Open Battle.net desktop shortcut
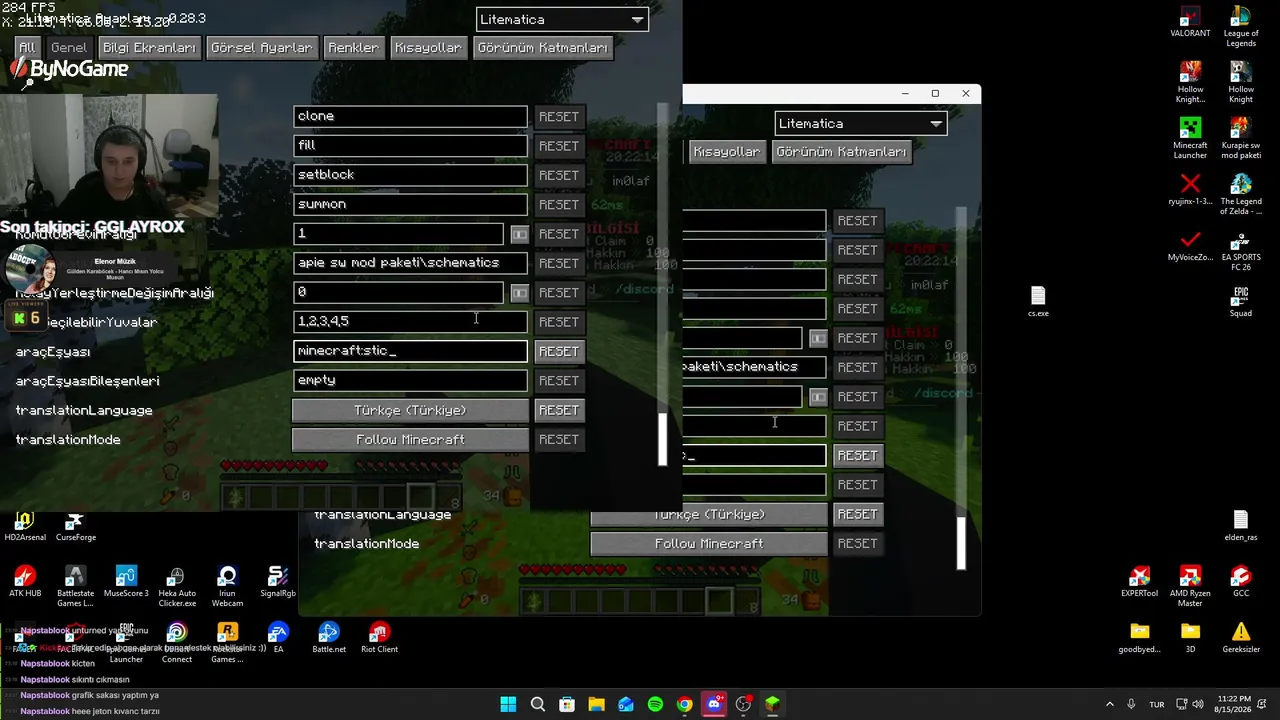 tap(329, 638)
